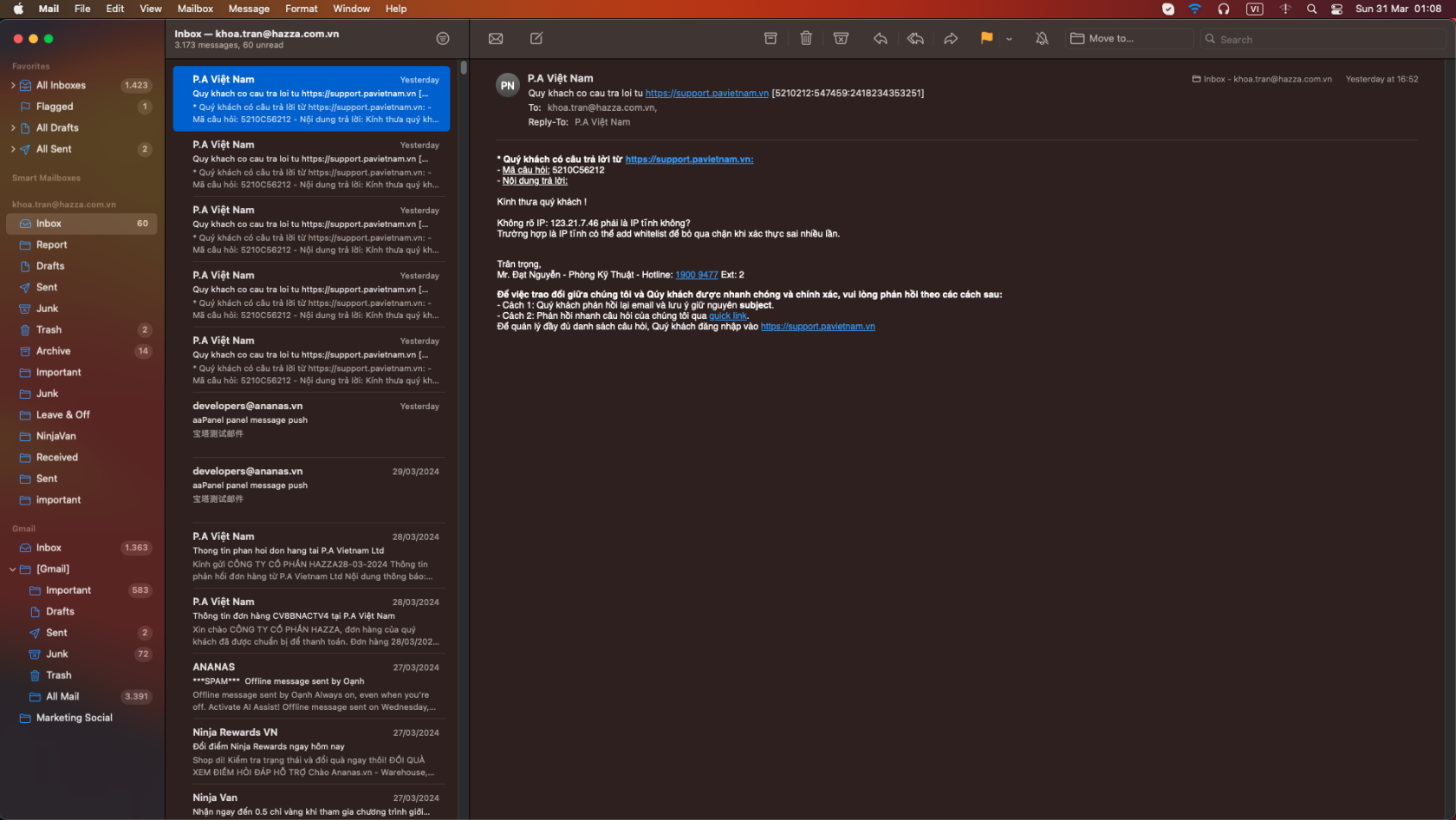Forward the current message
This screenshot has width=1456, height=820.
pyautogui.click(x=951, y=38)
